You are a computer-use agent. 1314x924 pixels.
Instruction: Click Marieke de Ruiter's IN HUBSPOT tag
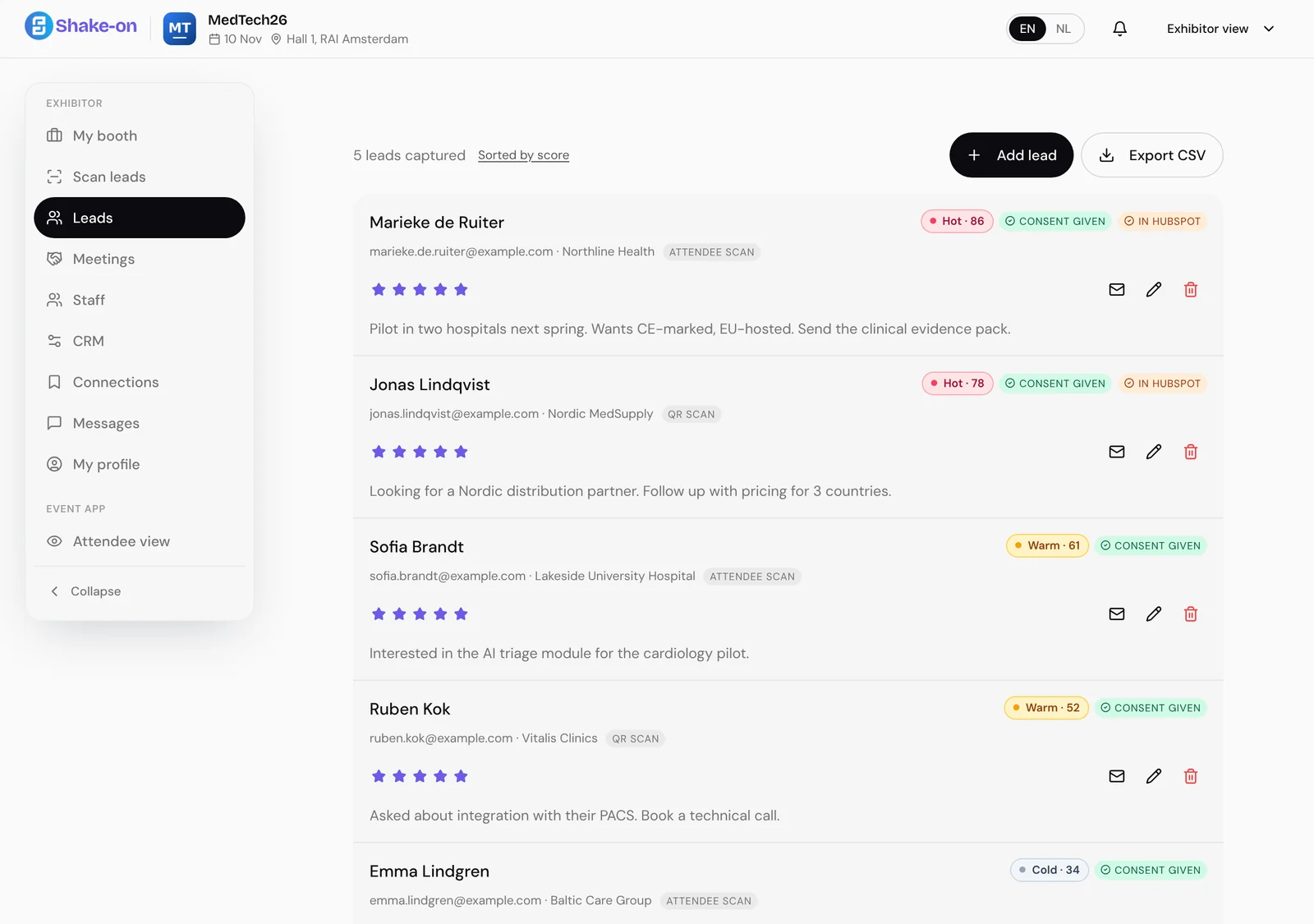coord(1162,221)
